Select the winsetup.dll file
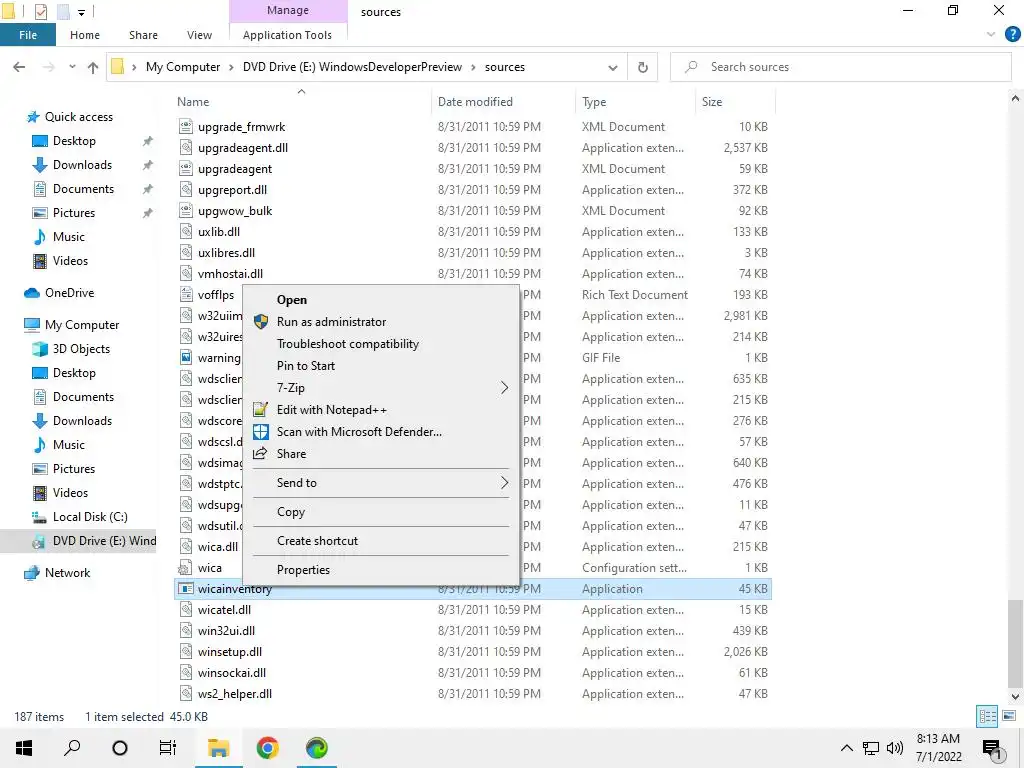The width and height of the screenshot is (1024, 768). [229, 652]
